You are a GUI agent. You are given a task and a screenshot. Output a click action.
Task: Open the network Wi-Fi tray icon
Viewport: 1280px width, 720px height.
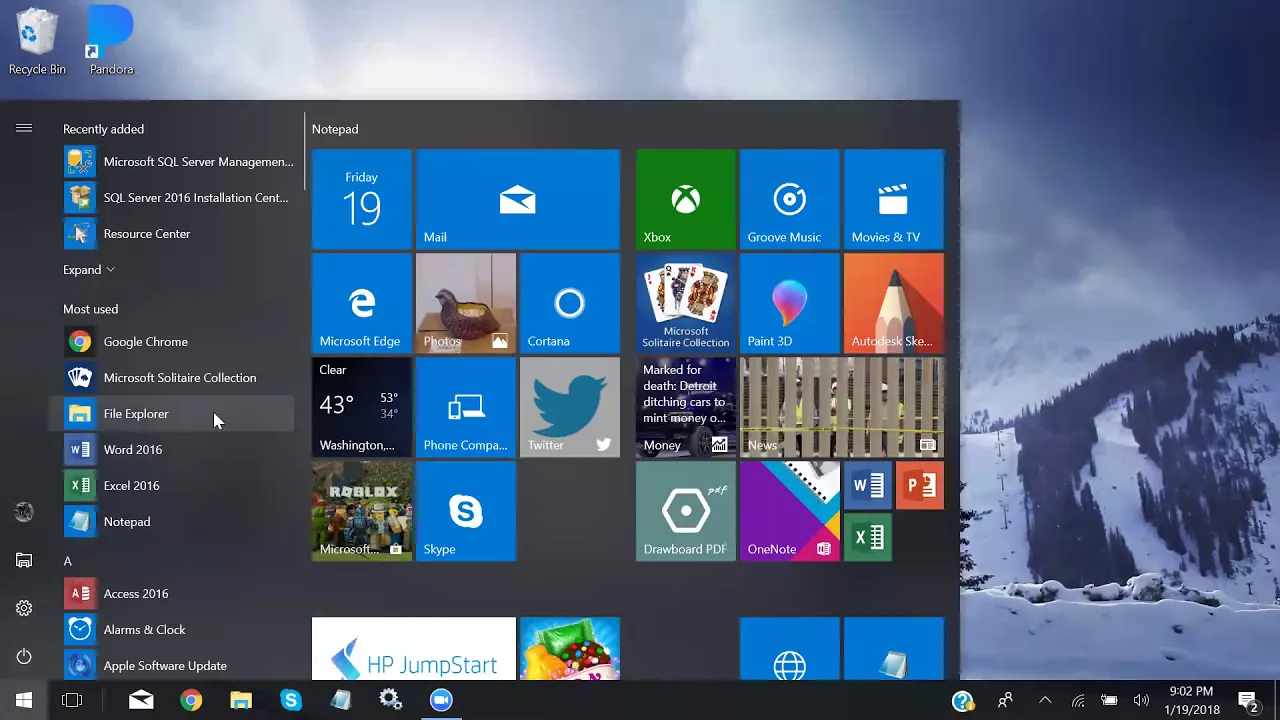(1078, 700)
